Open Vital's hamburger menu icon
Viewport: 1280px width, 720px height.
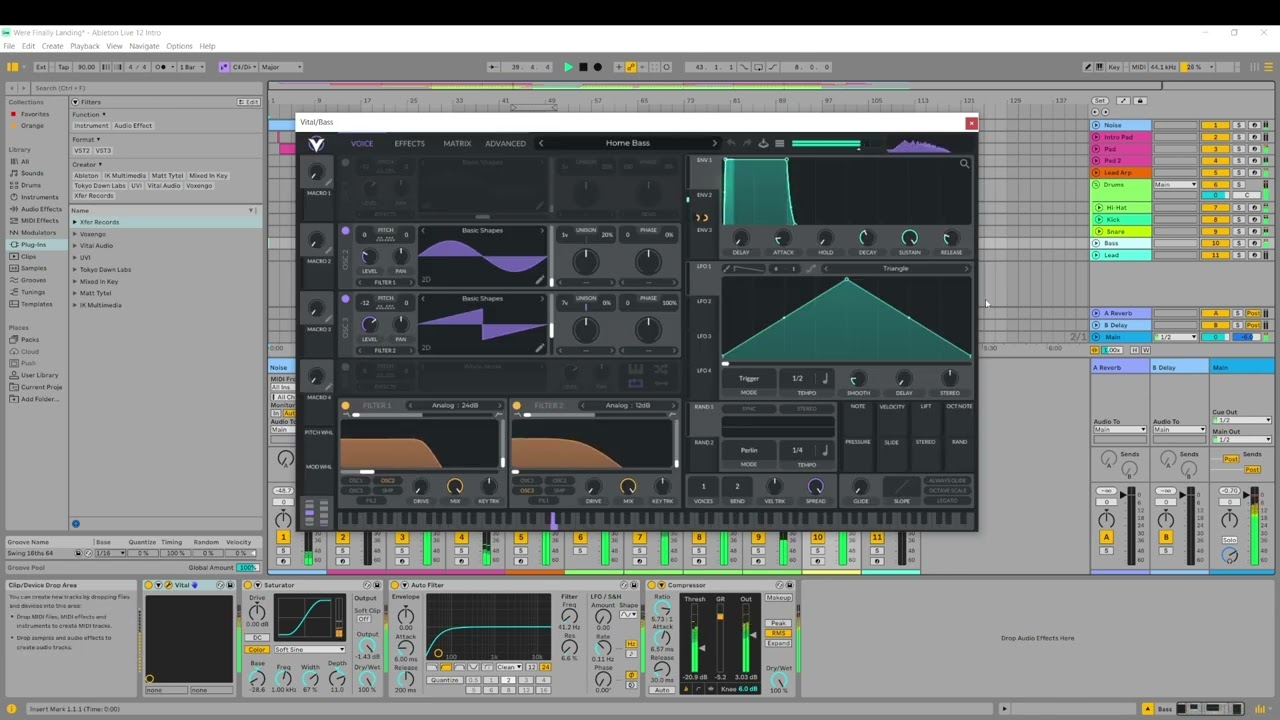pyautogui.click(x=780, y=143)
